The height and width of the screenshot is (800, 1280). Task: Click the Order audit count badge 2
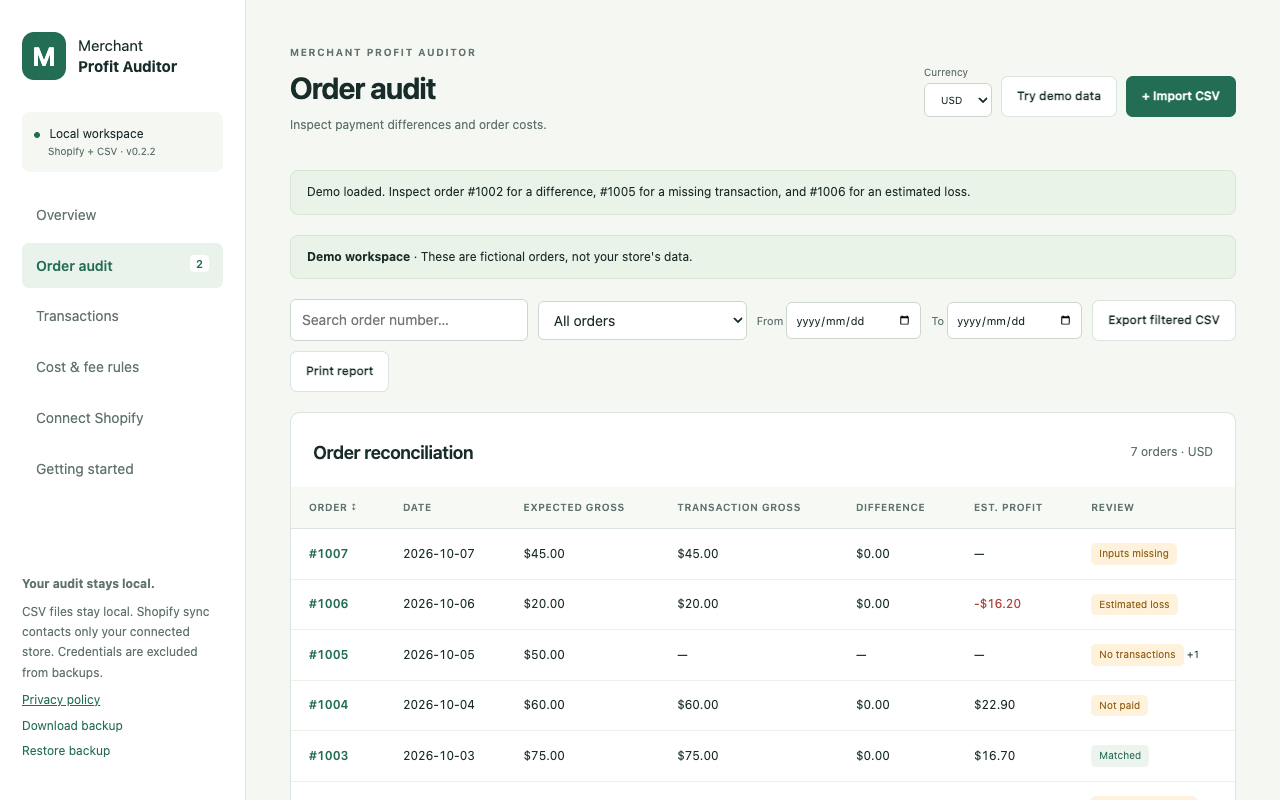[x=199, y=264]
